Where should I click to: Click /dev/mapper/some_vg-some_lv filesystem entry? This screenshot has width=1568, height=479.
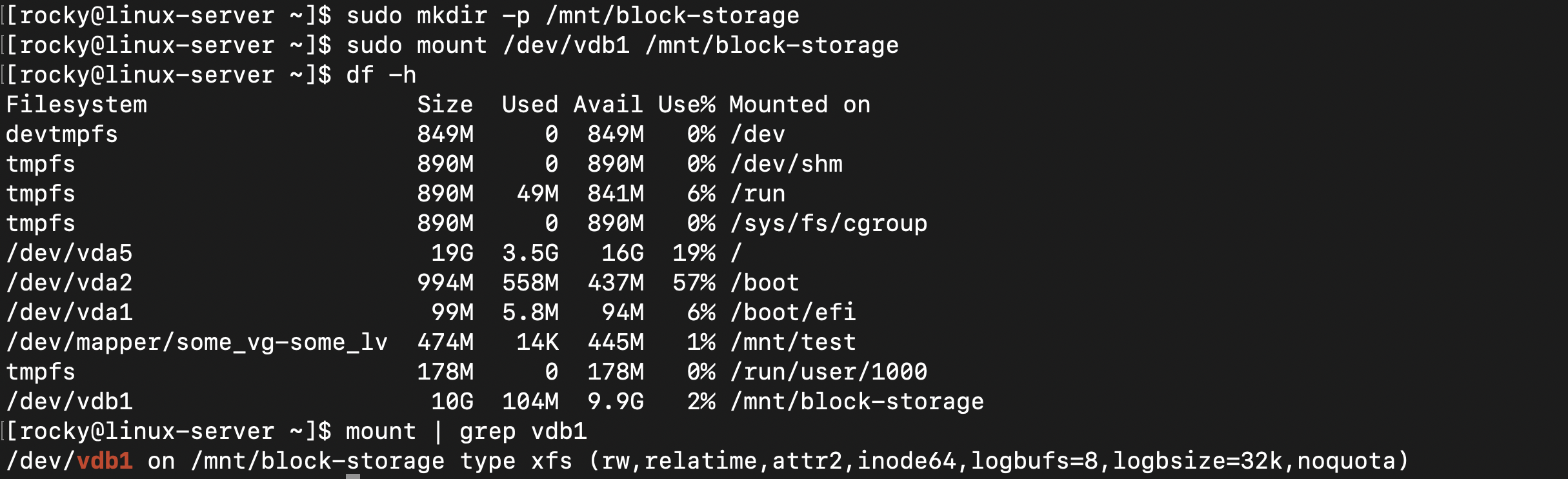coord(197,342)
